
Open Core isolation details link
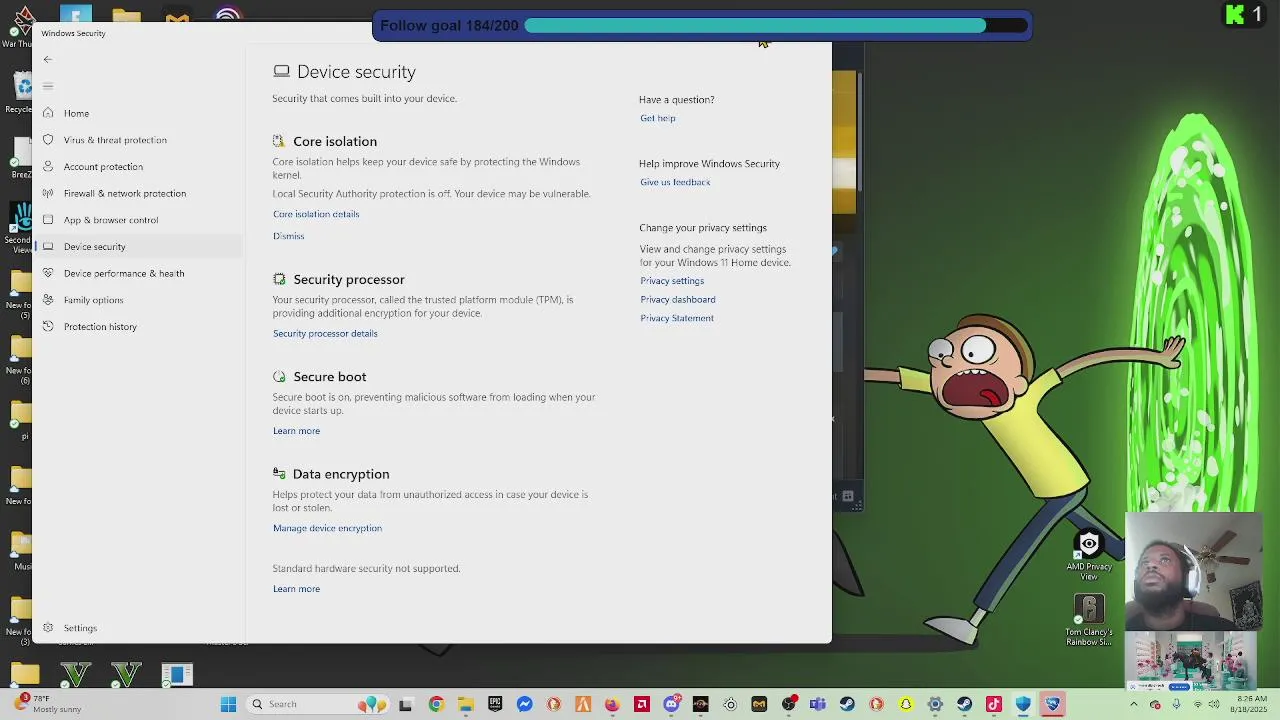[316, 214]
